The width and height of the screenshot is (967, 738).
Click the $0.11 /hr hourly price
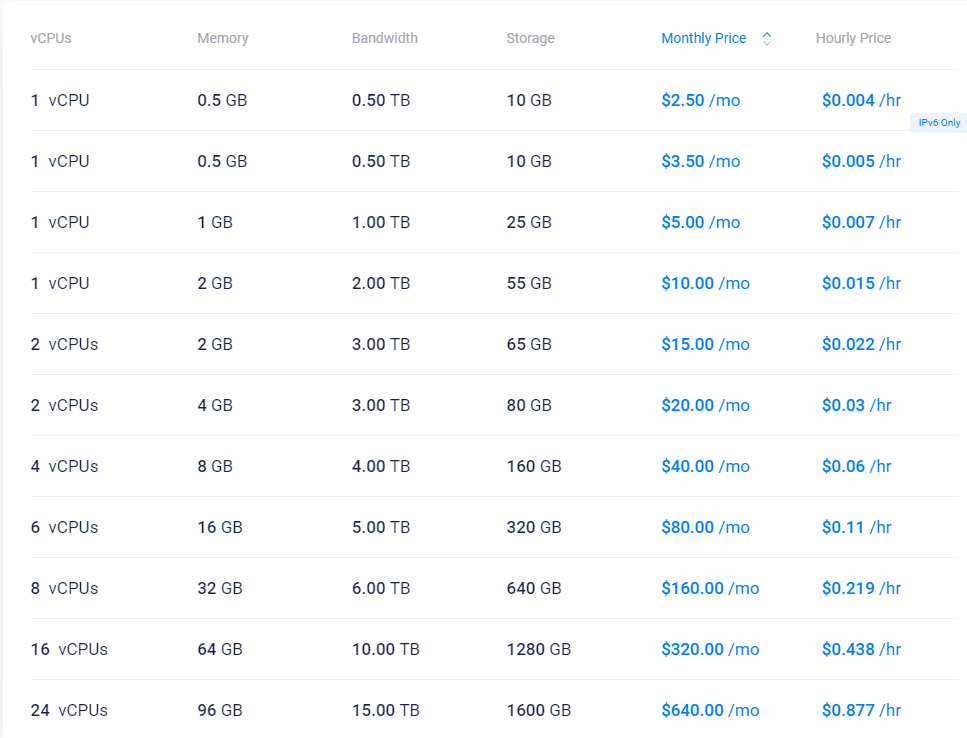click(x=856, y=527)
